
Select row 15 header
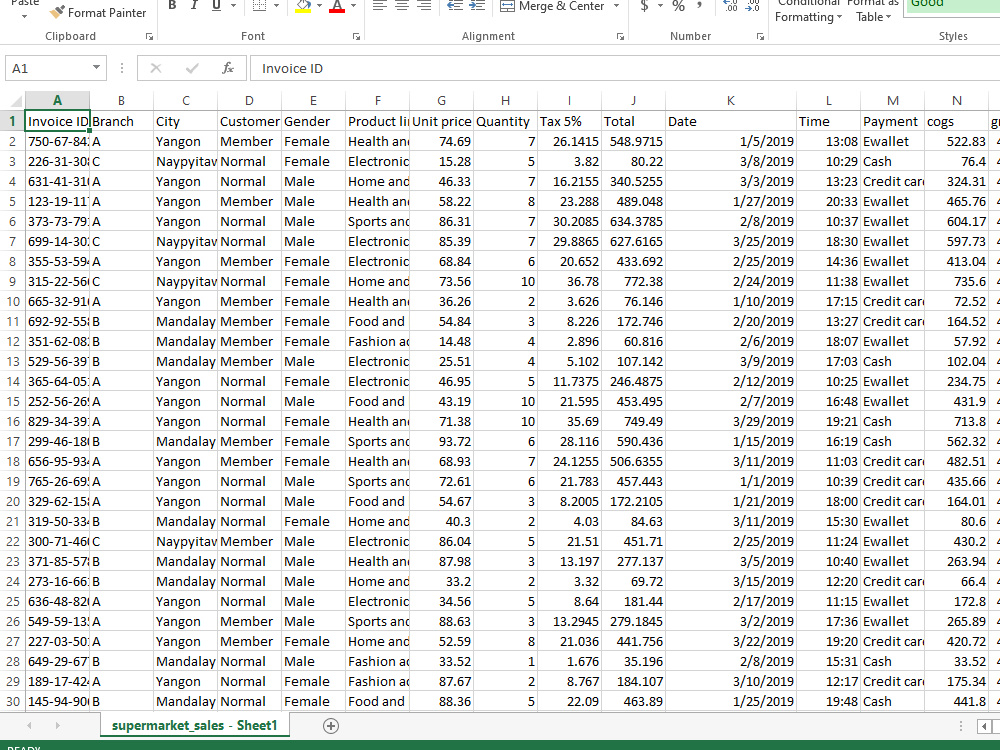pyautogui.click(x=13, y=402)
